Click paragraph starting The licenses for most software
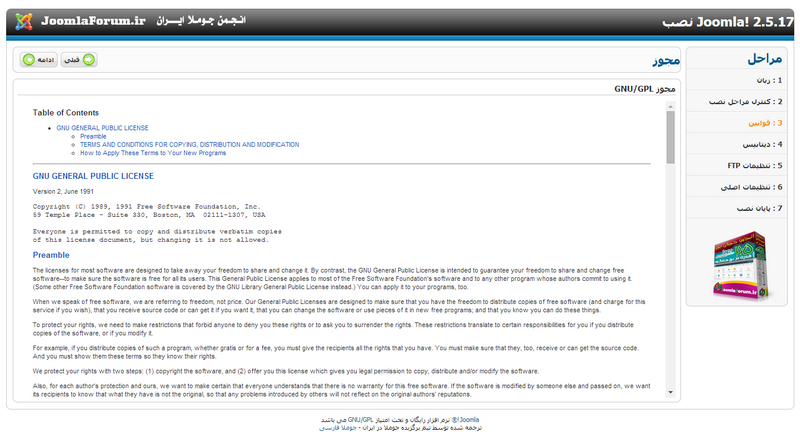Image resolution: width=800 pixels, height=437 pixels. 333,278
